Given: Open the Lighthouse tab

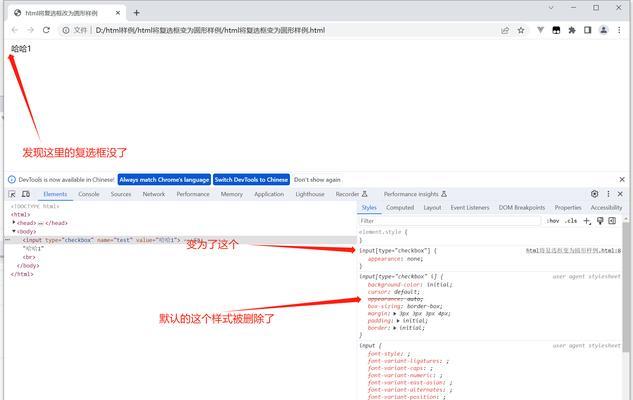Looking at the screenshot, I should coord(310,194).
